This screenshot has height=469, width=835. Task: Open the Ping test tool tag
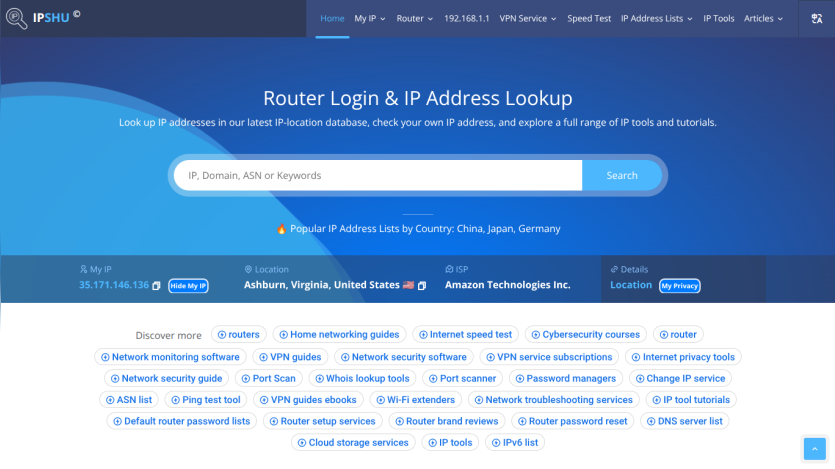(206, 400)
